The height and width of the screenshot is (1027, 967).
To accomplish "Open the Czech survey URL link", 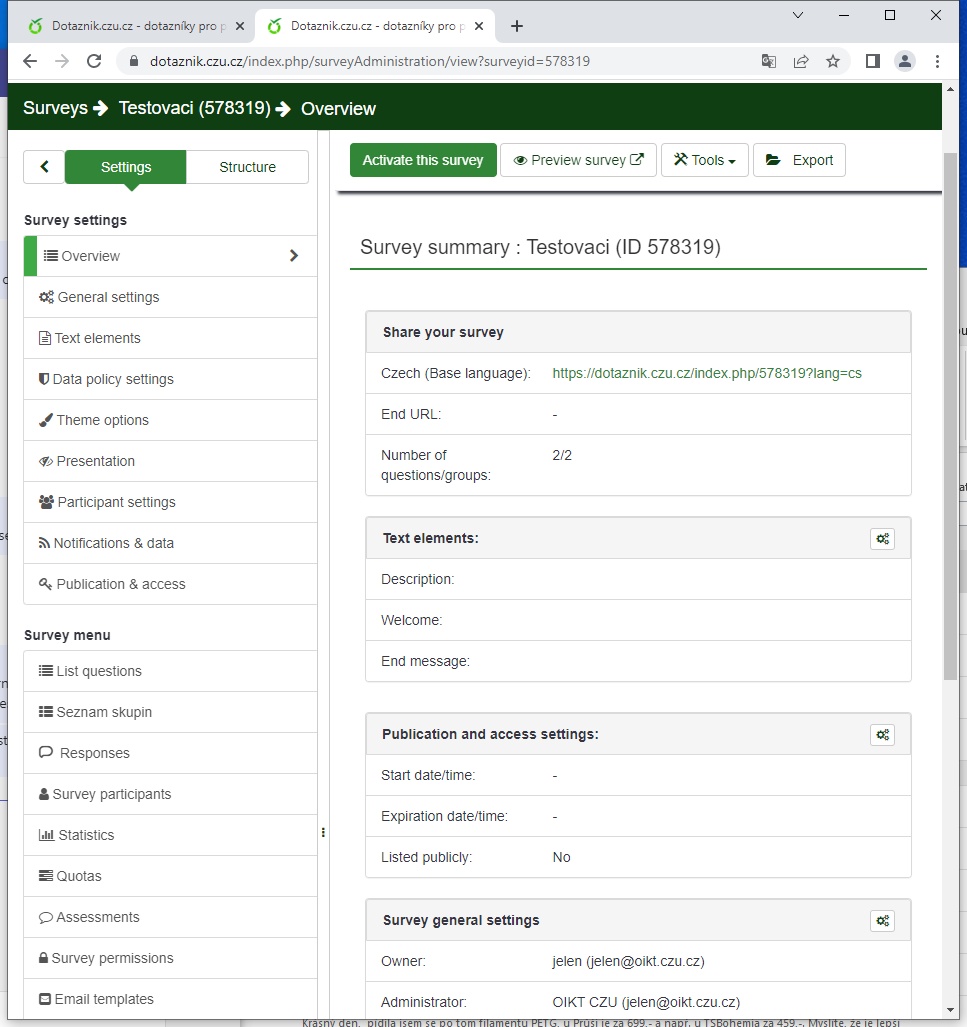I will (707, 373).
